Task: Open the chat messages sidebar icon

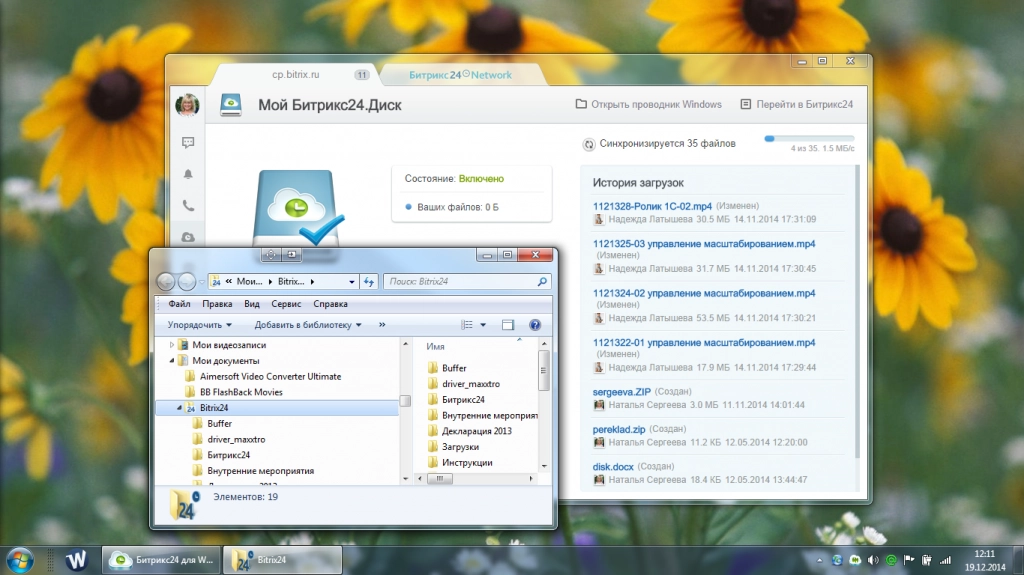Action: (187, 143)
